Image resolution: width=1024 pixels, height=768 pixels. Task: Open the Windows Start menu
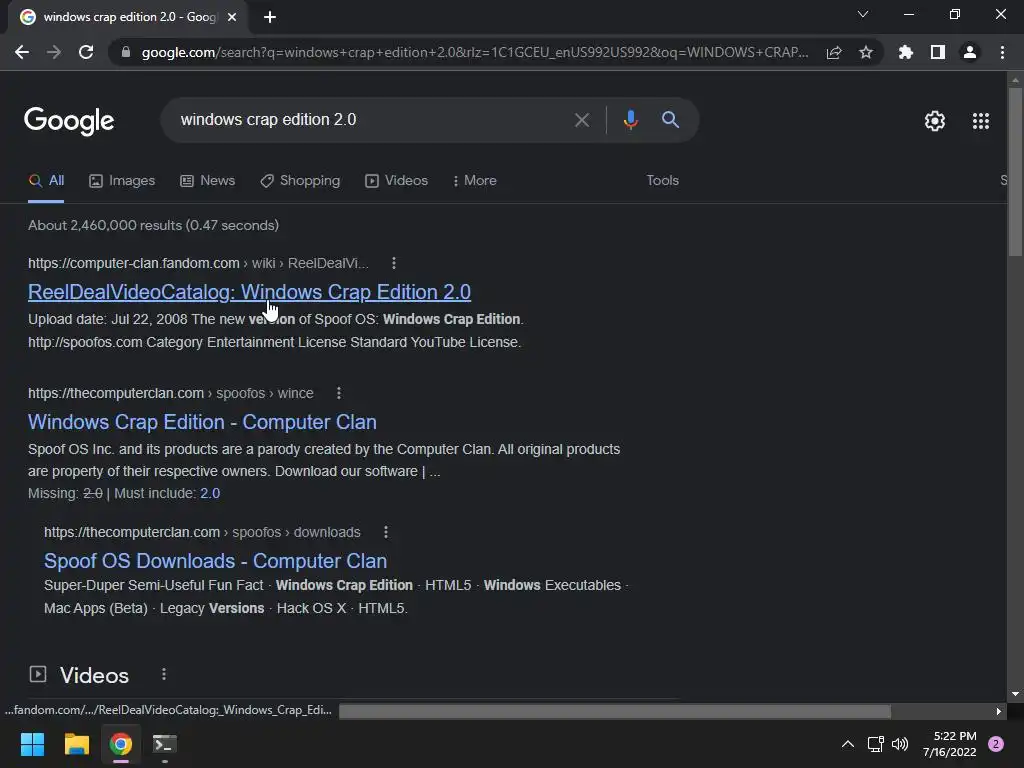coord(32,744)
